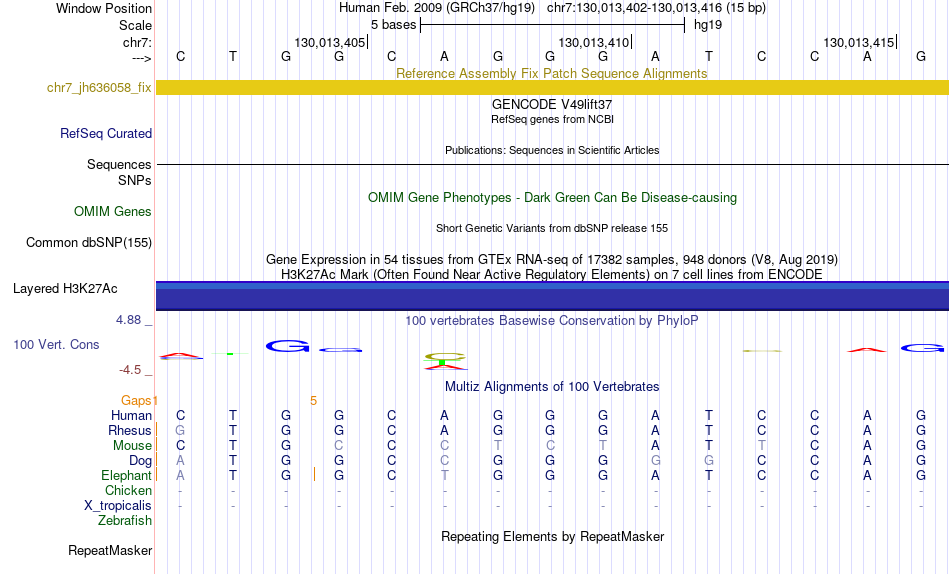Click the Rhesus species row label
The width and height of the screenshot is (950, 574).
(x=130, y=431)
